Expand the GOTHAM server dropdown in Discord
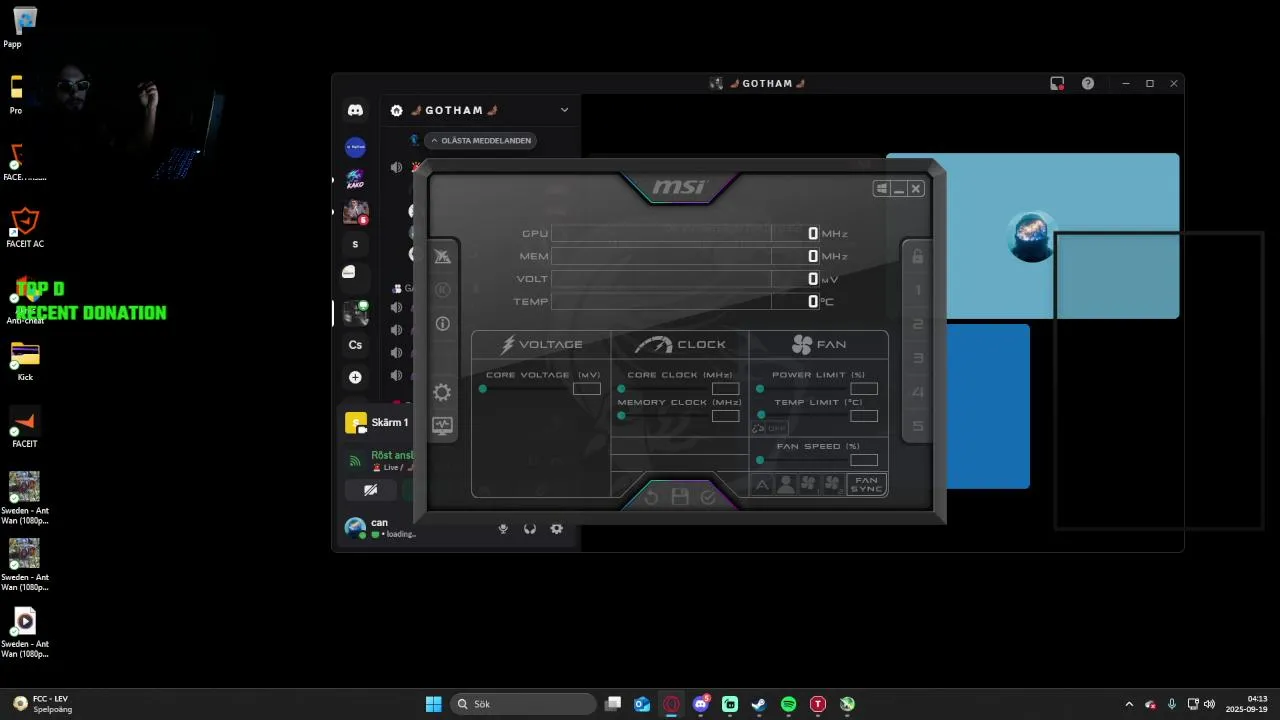 (564, 110)
